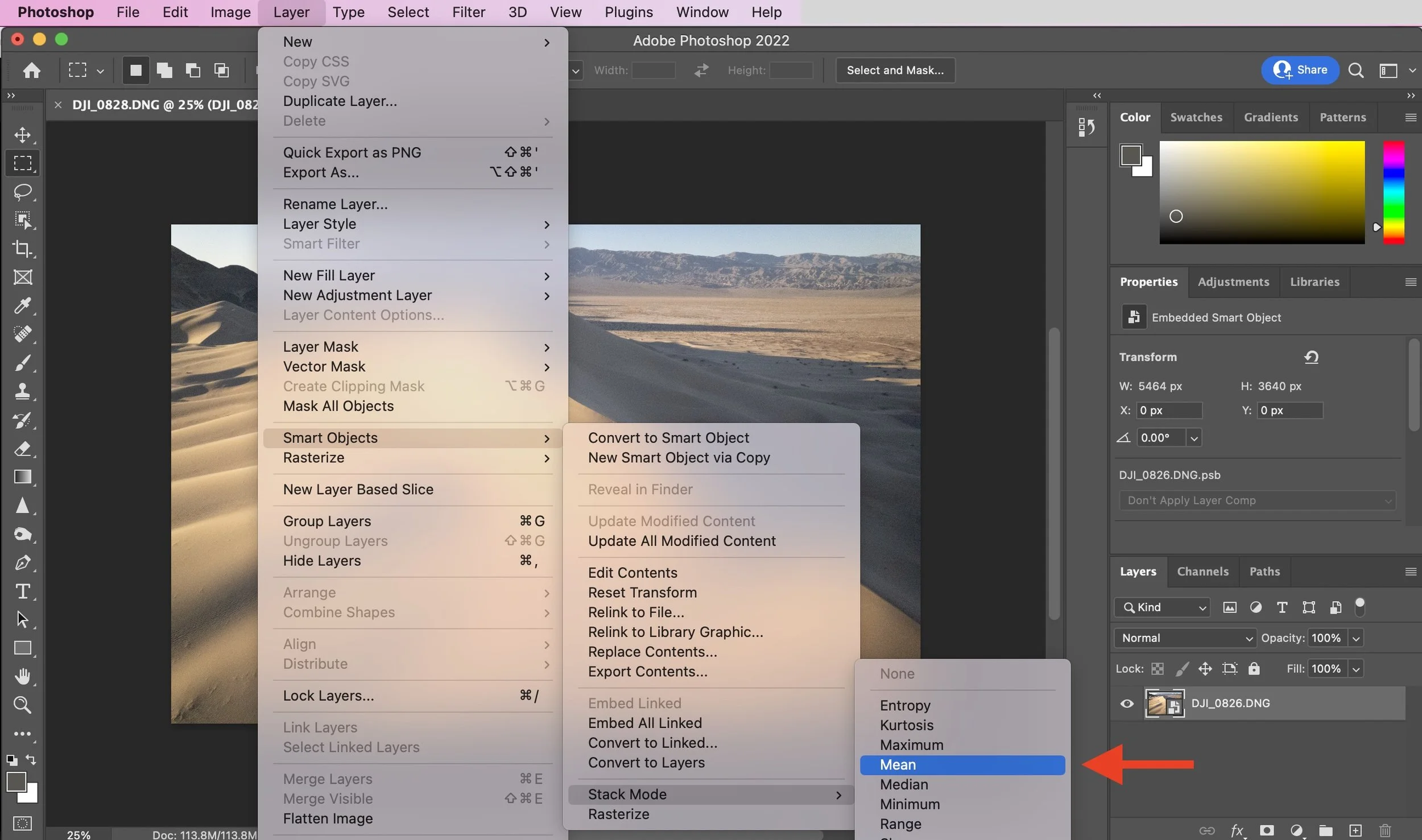This screenshot has width=1422, height=840.
Task: Click the blue Share button
Action: [x=1300, y=70]
